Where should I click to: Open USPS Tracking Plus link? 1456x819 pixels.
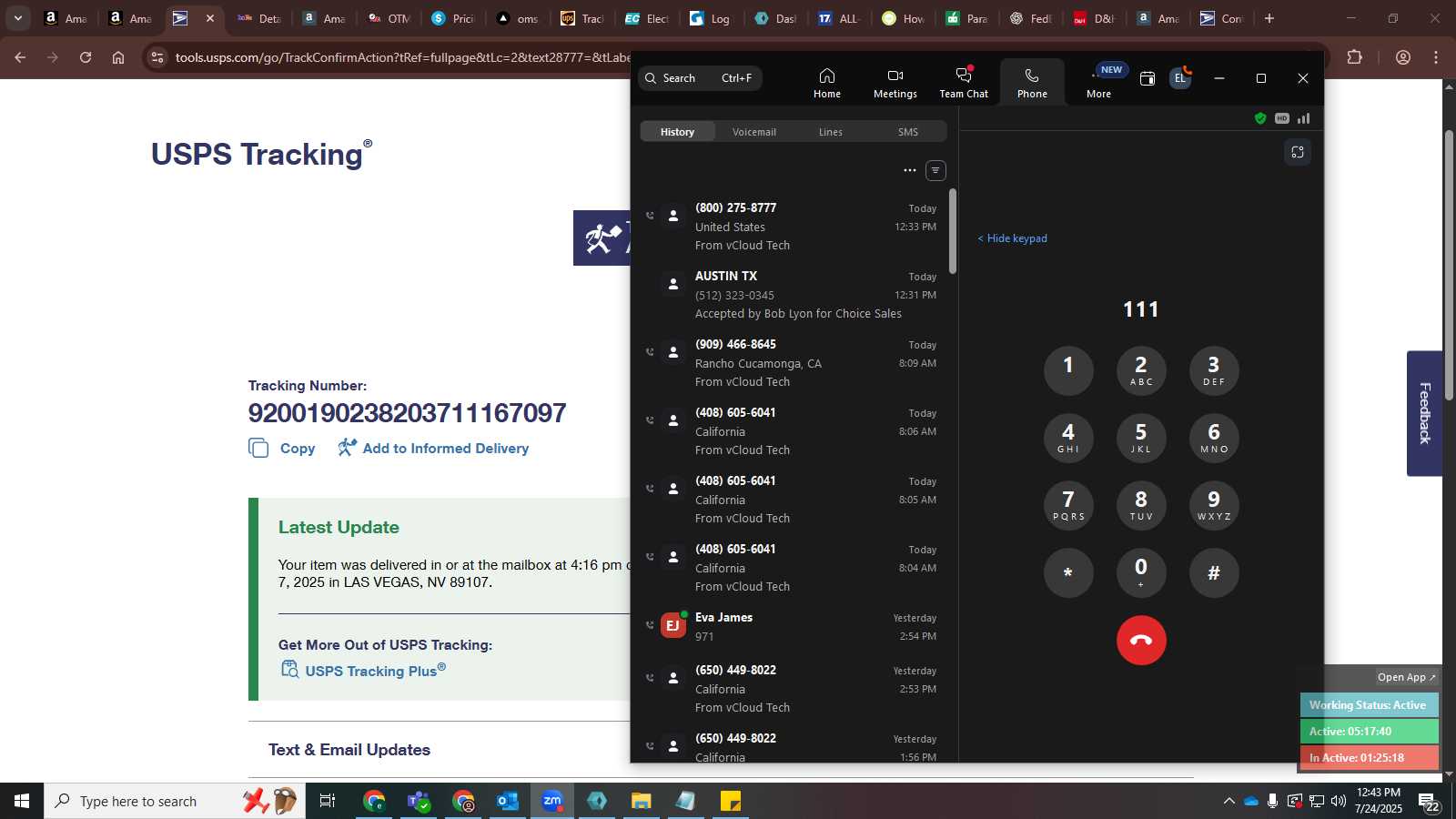click(x=364, y=671)
